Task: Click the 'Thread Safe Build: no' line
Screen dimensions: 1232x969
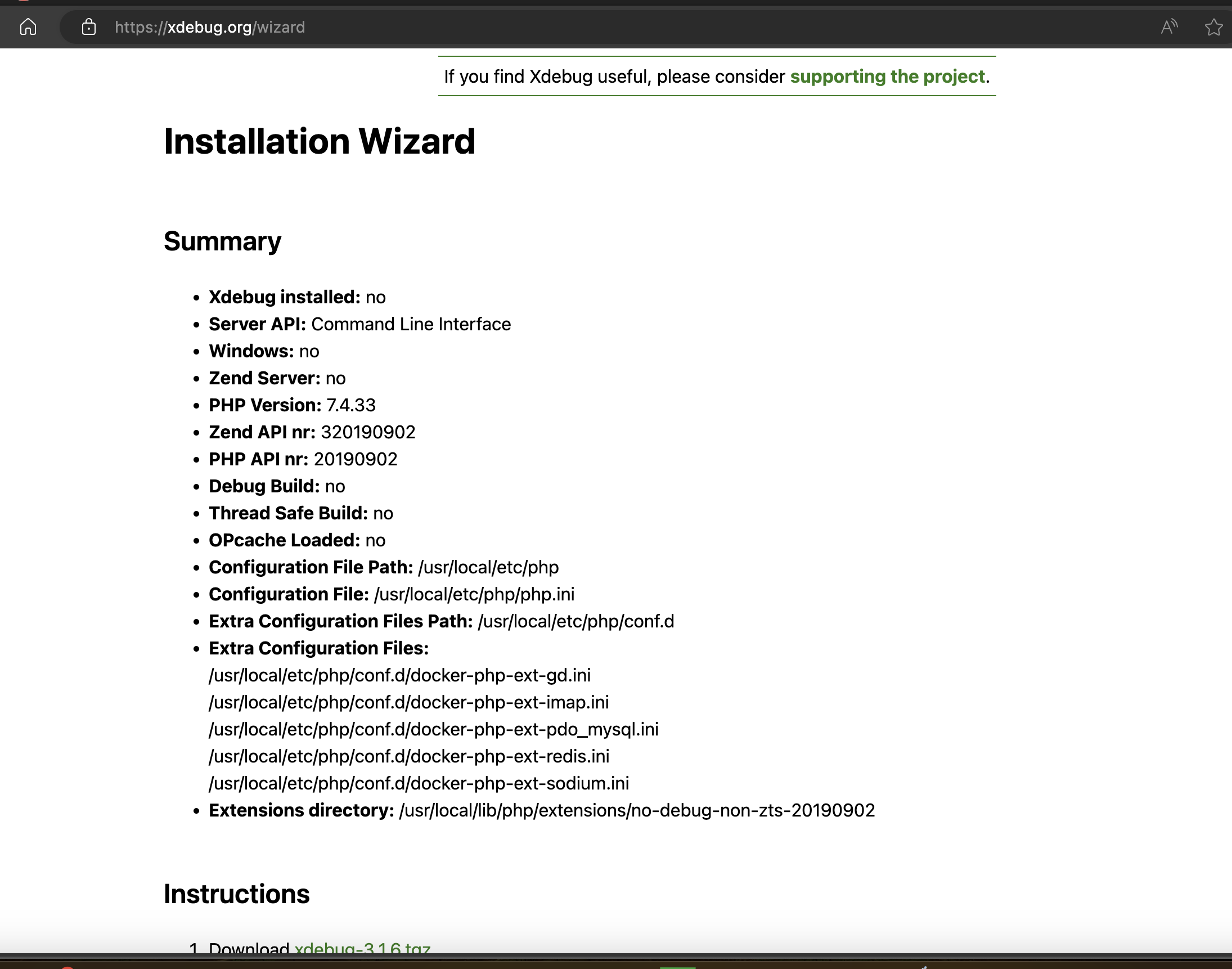Action: click(x=300, y=513)
